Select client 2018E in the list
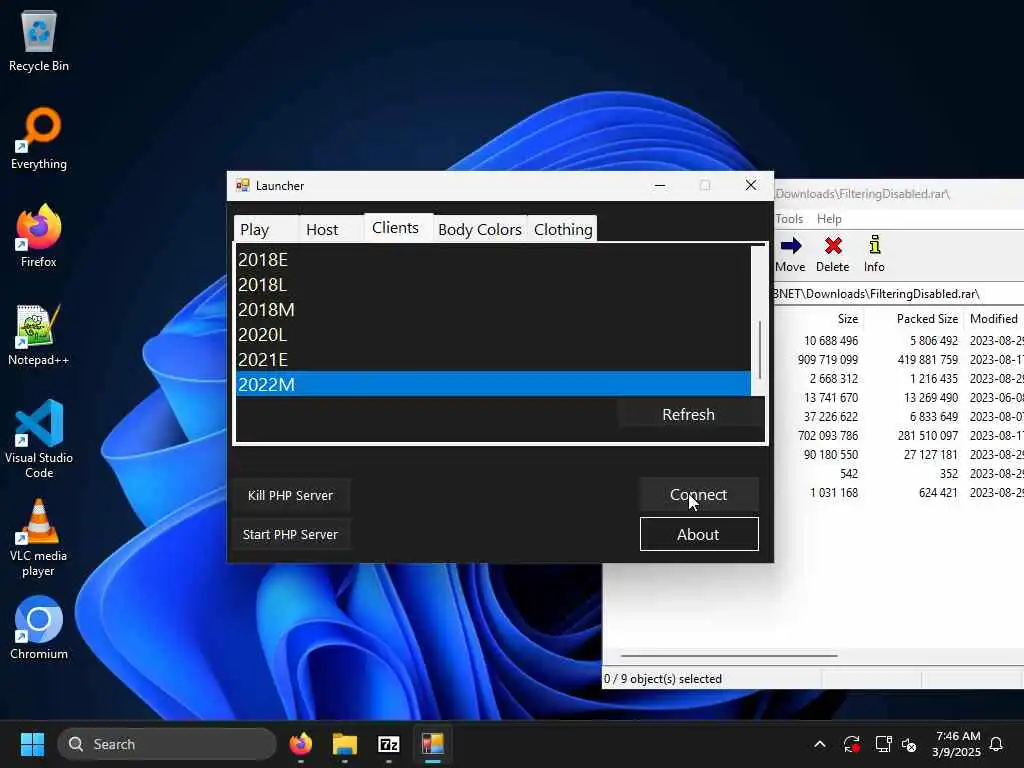 click(493, 260)
